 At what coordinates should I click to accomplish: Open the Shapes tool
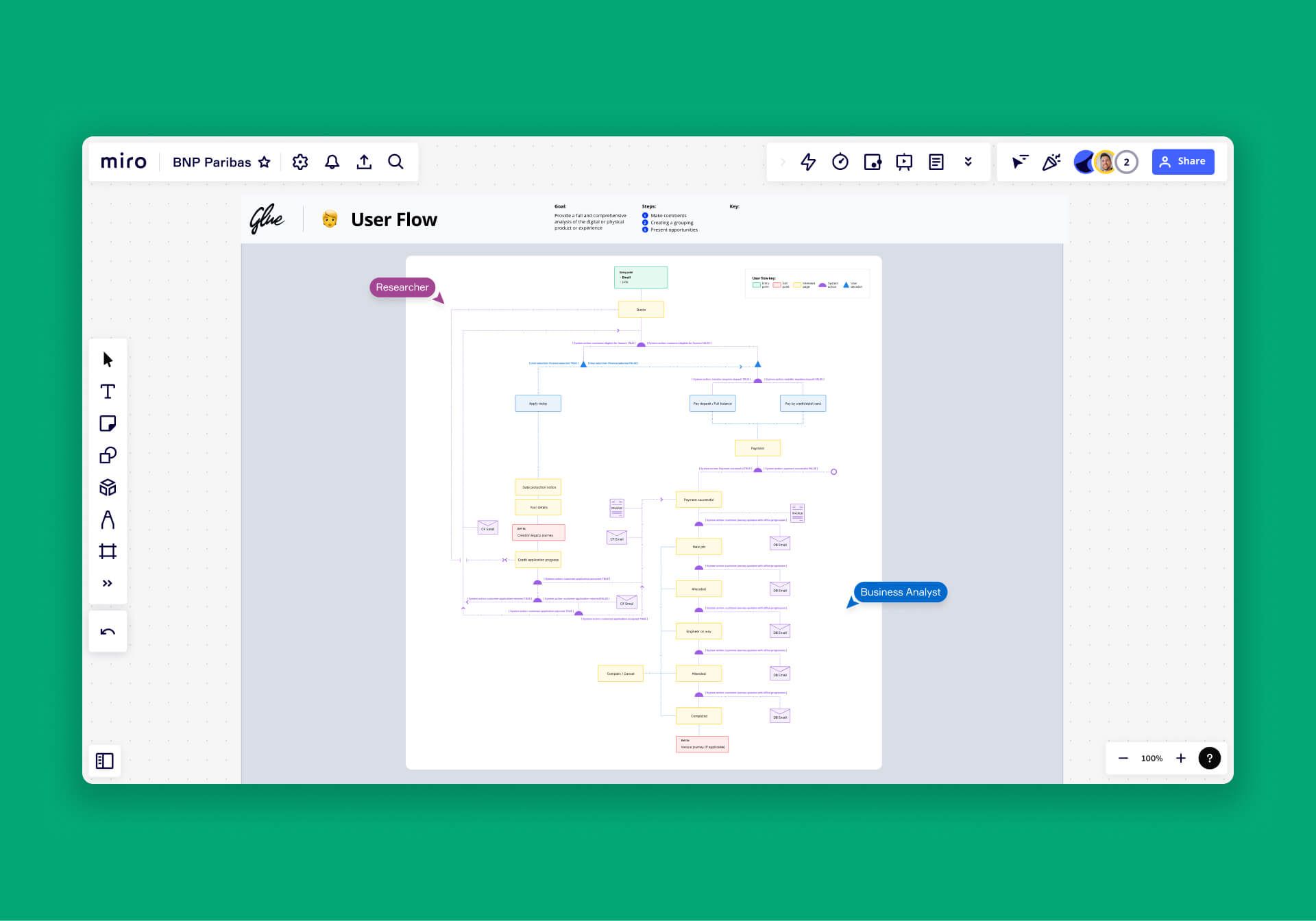coord(108,456)
